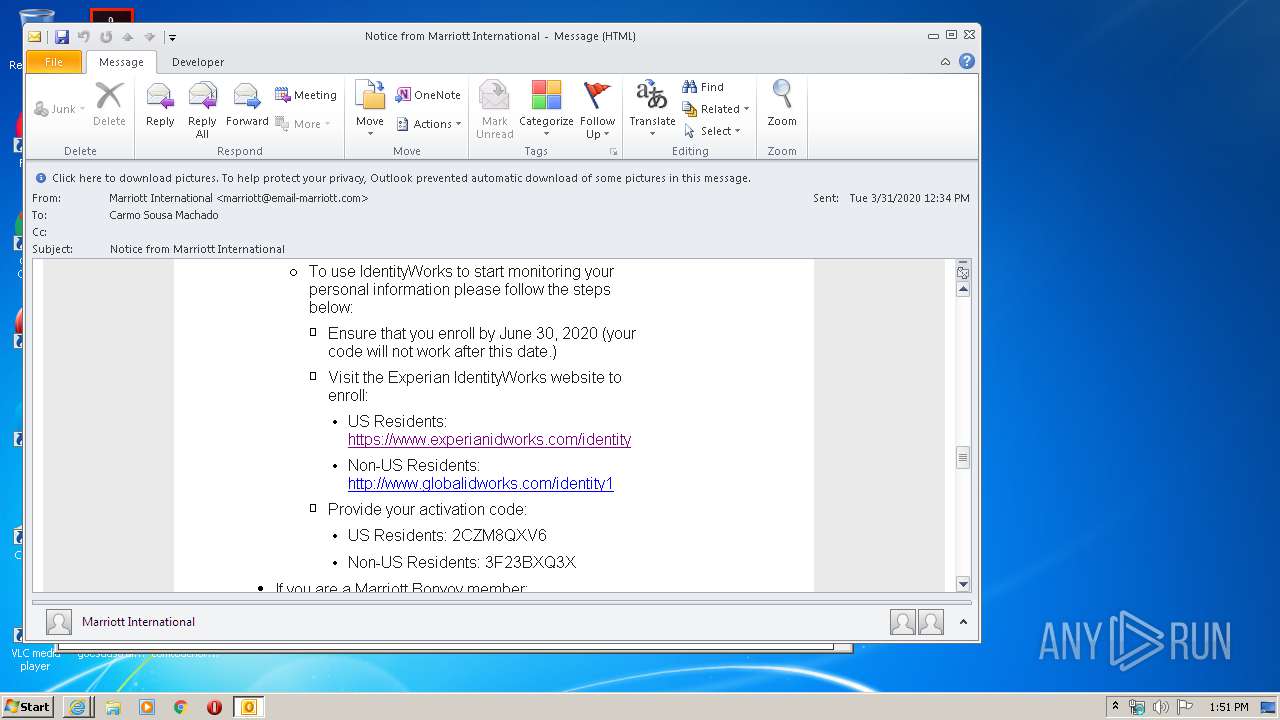Expand the Related dropdown
Image resolution: width=1280 pixels, height=720 pixels.
pos(716,109)
